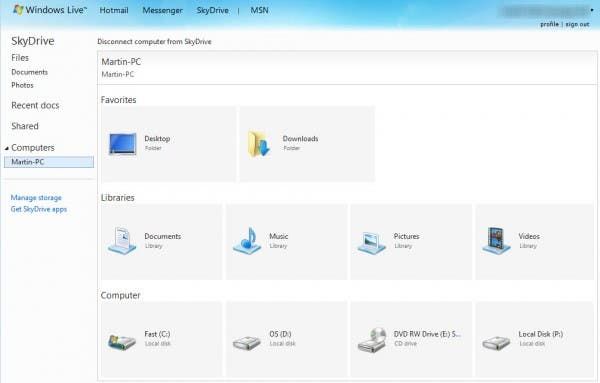
Task: Open Photos in the sidebar
Action: click(22, 85)
